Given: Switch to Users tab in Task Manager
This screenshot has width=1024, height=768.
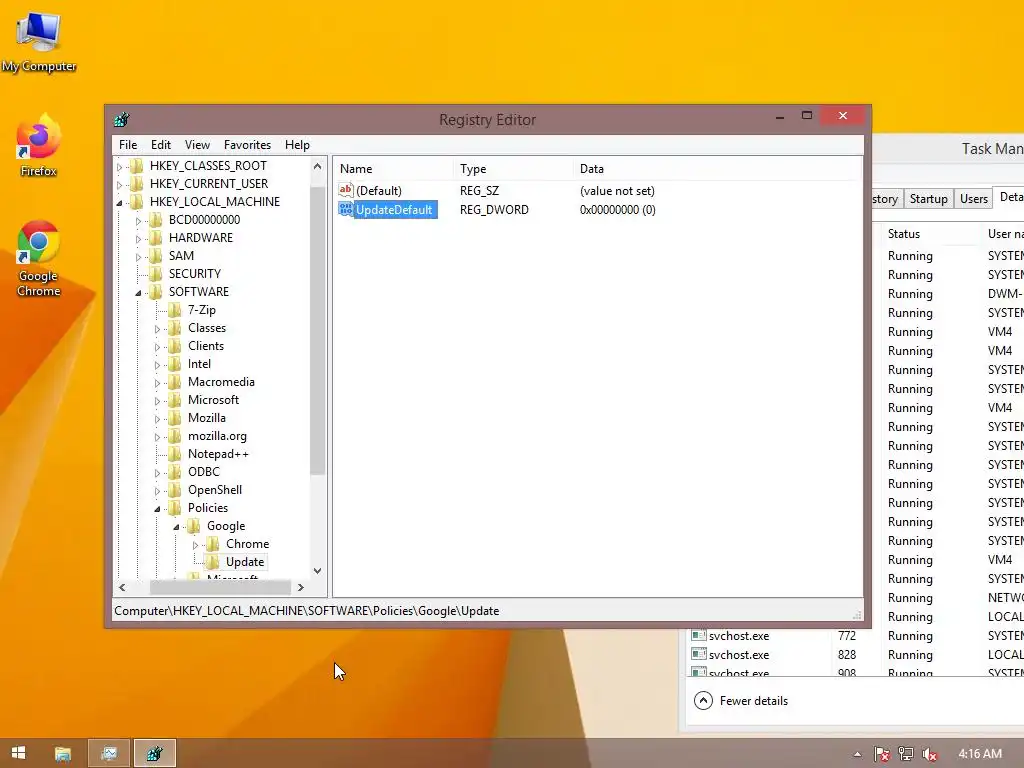Looking at the screenshot, I should [974, 199].
